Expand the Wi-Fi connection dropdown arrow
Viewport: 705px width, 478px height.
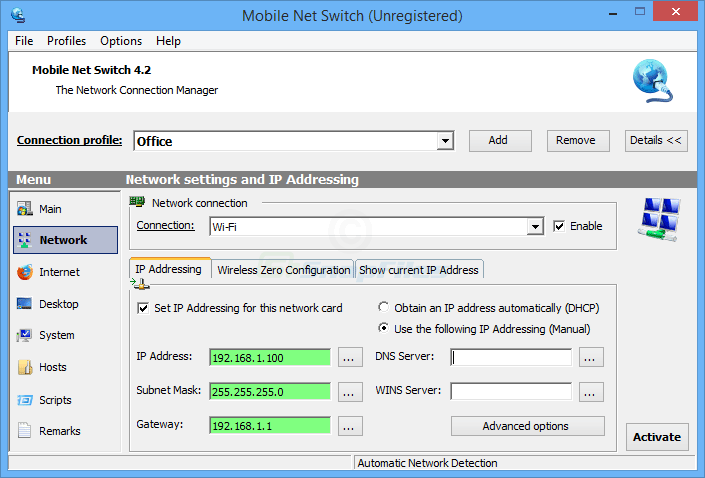coord(535,227)
